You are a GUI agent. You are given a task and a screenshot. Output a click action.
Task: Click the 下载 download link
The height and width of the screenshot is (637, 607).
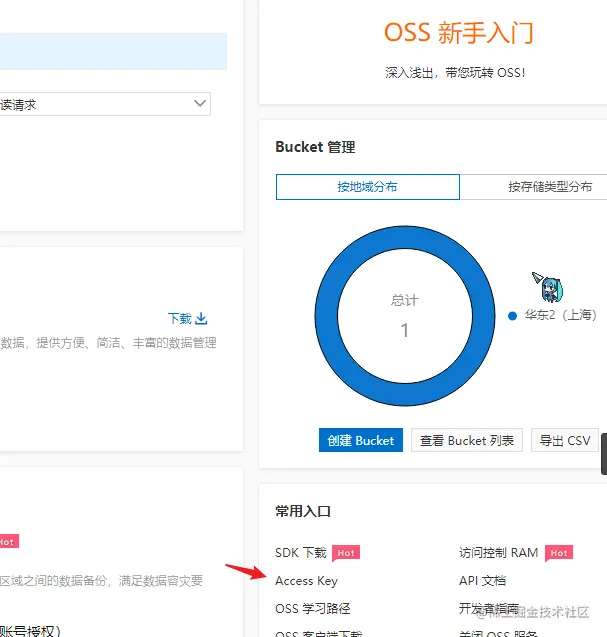pos(188,318)
